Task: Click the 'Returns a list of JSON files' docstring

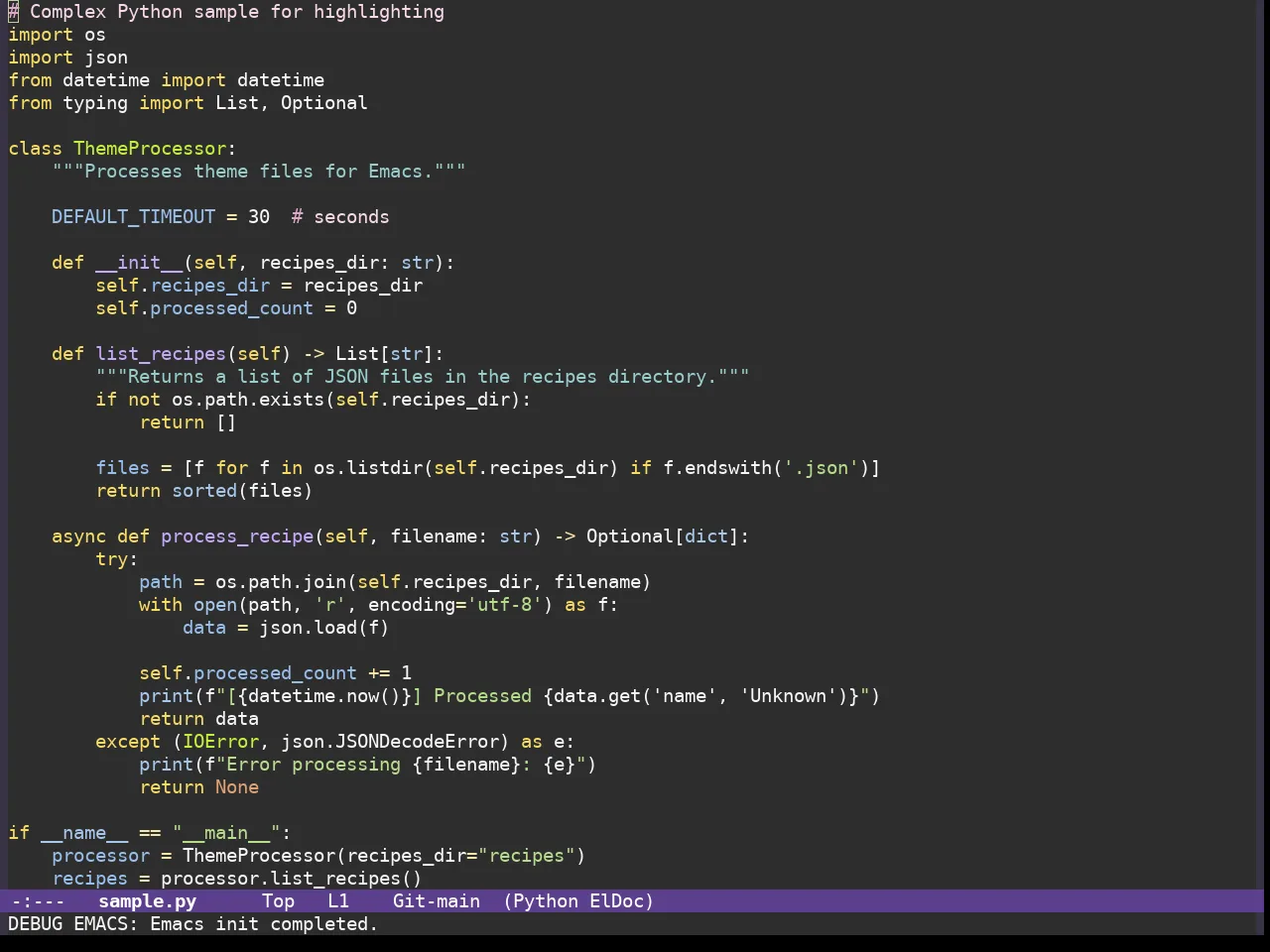Action: pos(423,377)
